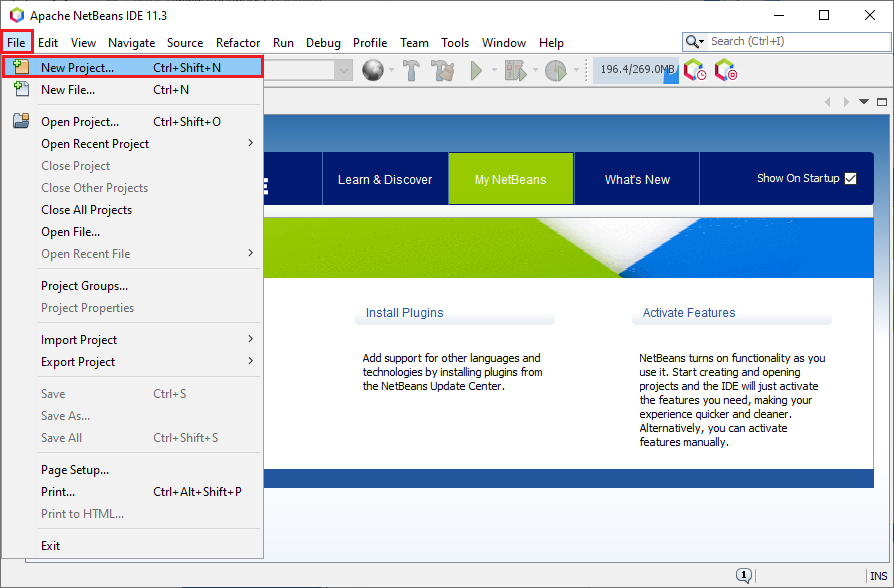This screenshot has height=588, width=894.
Task: Click the New Project icon in File menu
Action: tap(21, 67)
